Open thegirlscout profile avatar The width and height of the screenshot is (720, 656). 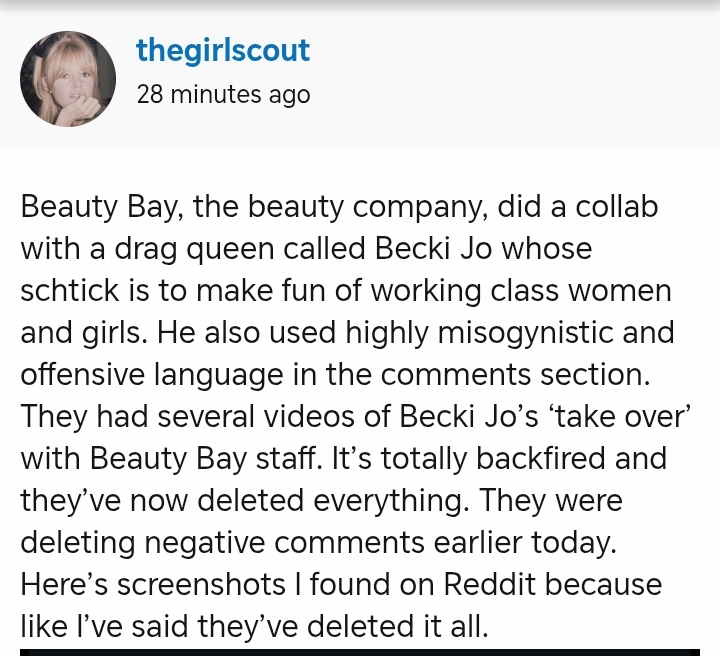[x=68, y=79]
